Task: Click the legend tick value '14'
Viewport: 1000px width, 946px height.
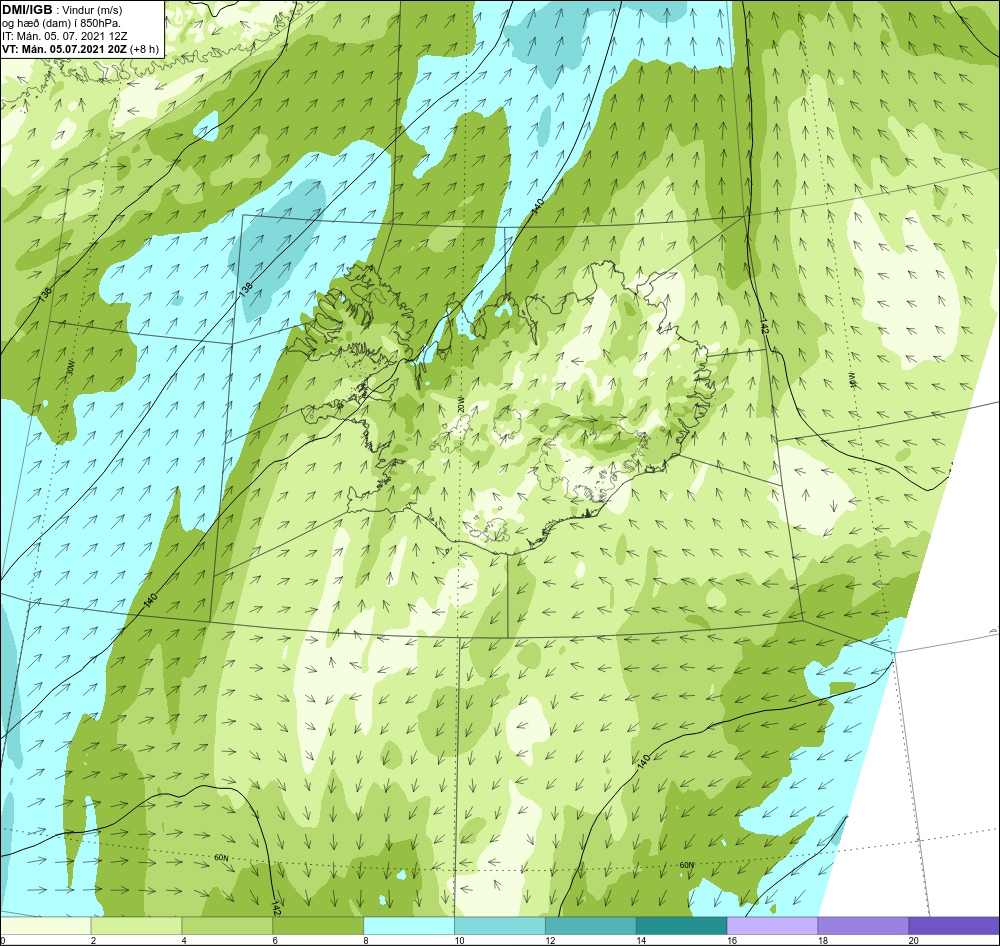Action: tap(641, 940)
